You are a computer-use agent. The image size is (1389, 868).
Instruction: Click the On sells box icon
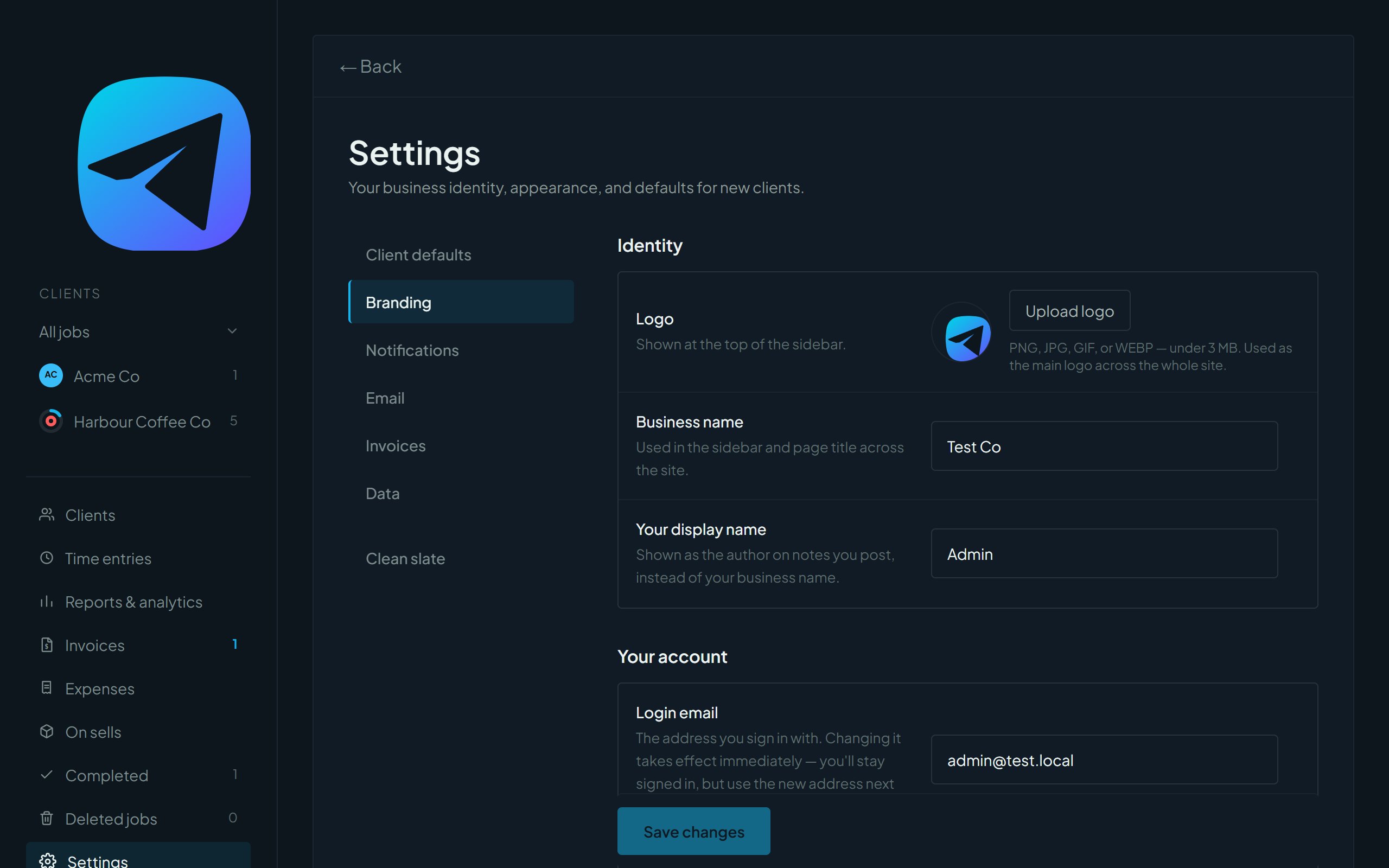pyautogui.click(x=47, y=731)
